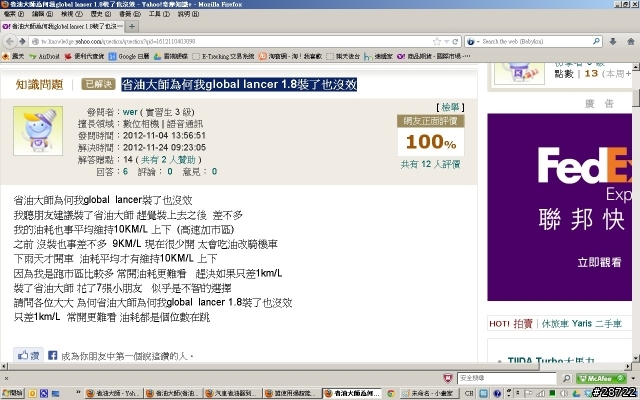This screenshot has height=400, width=640.
Task: Click the green McAfee button
Action: pos(601,378)
